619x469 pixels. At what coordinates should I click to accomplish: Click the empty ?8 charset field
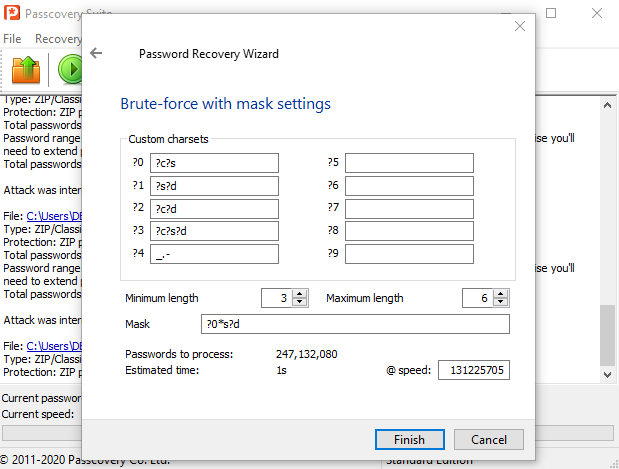pyautogui.click(x=409, y=231)
